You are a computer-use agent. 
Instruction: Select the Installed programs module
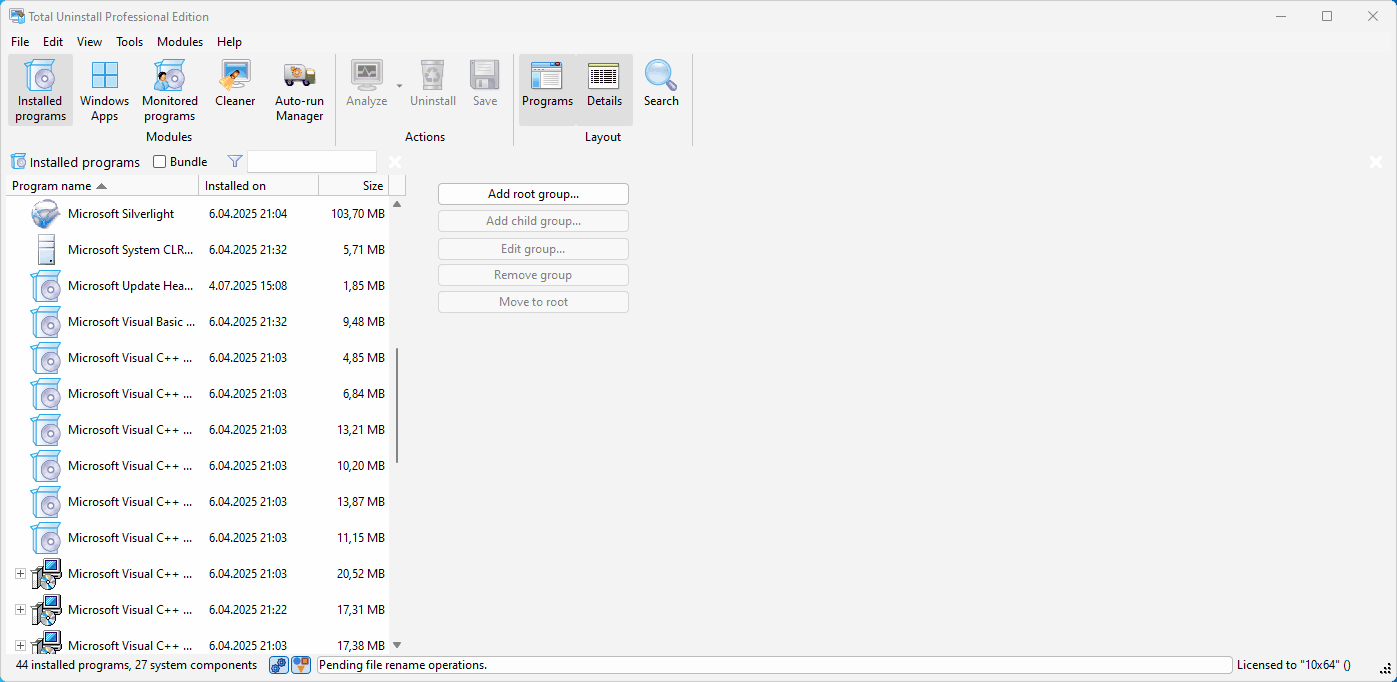pos(40,89)
